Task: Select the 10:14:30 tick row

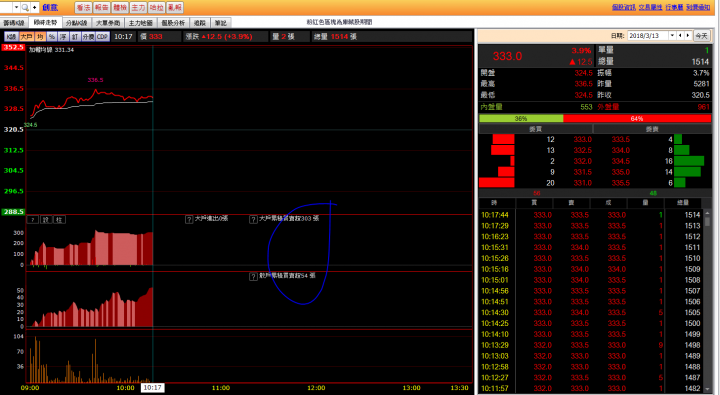Action: [591, 313]
